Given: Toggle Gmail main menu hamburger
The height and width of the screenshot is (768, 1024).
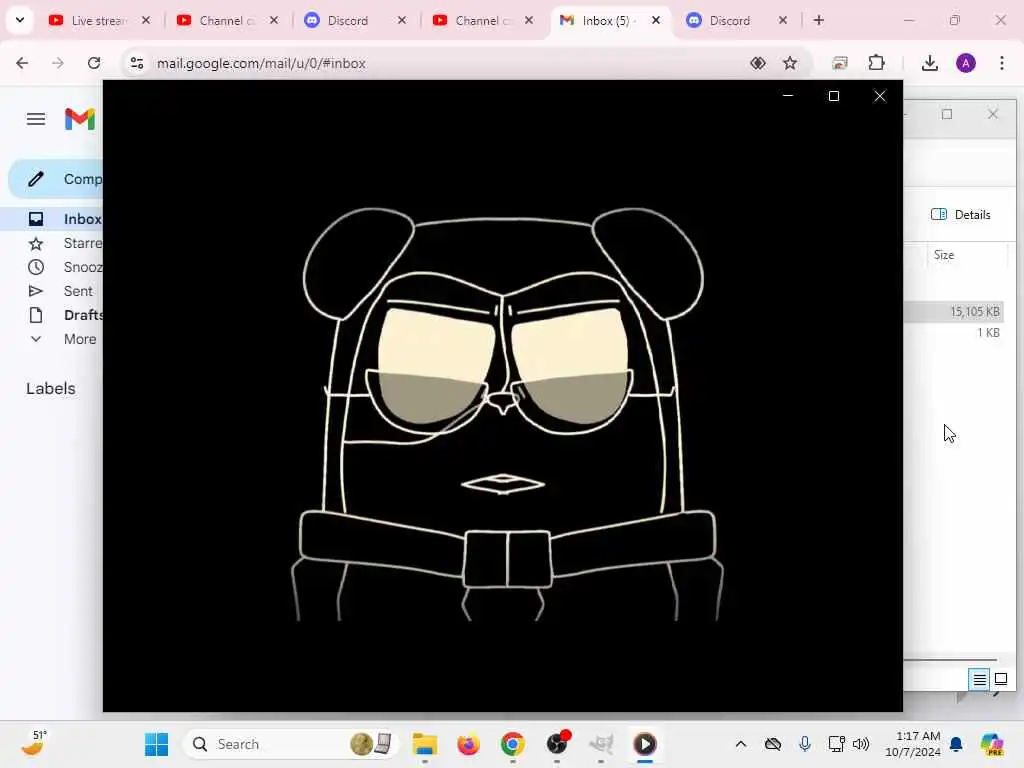Looking at the screenshot, I should click(36, 119).
